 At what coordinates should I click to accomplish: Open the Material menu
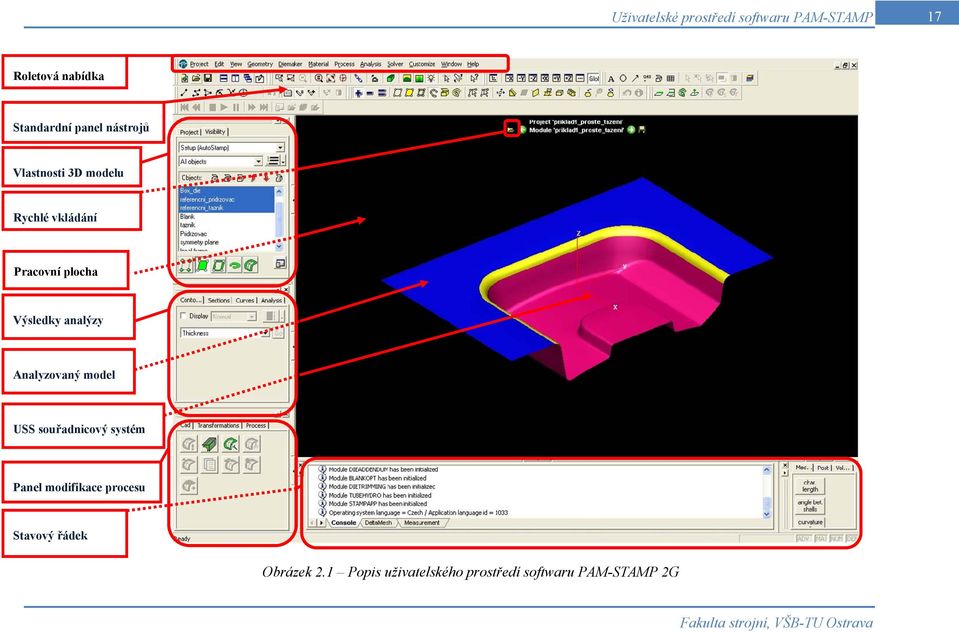pos(318,64)
